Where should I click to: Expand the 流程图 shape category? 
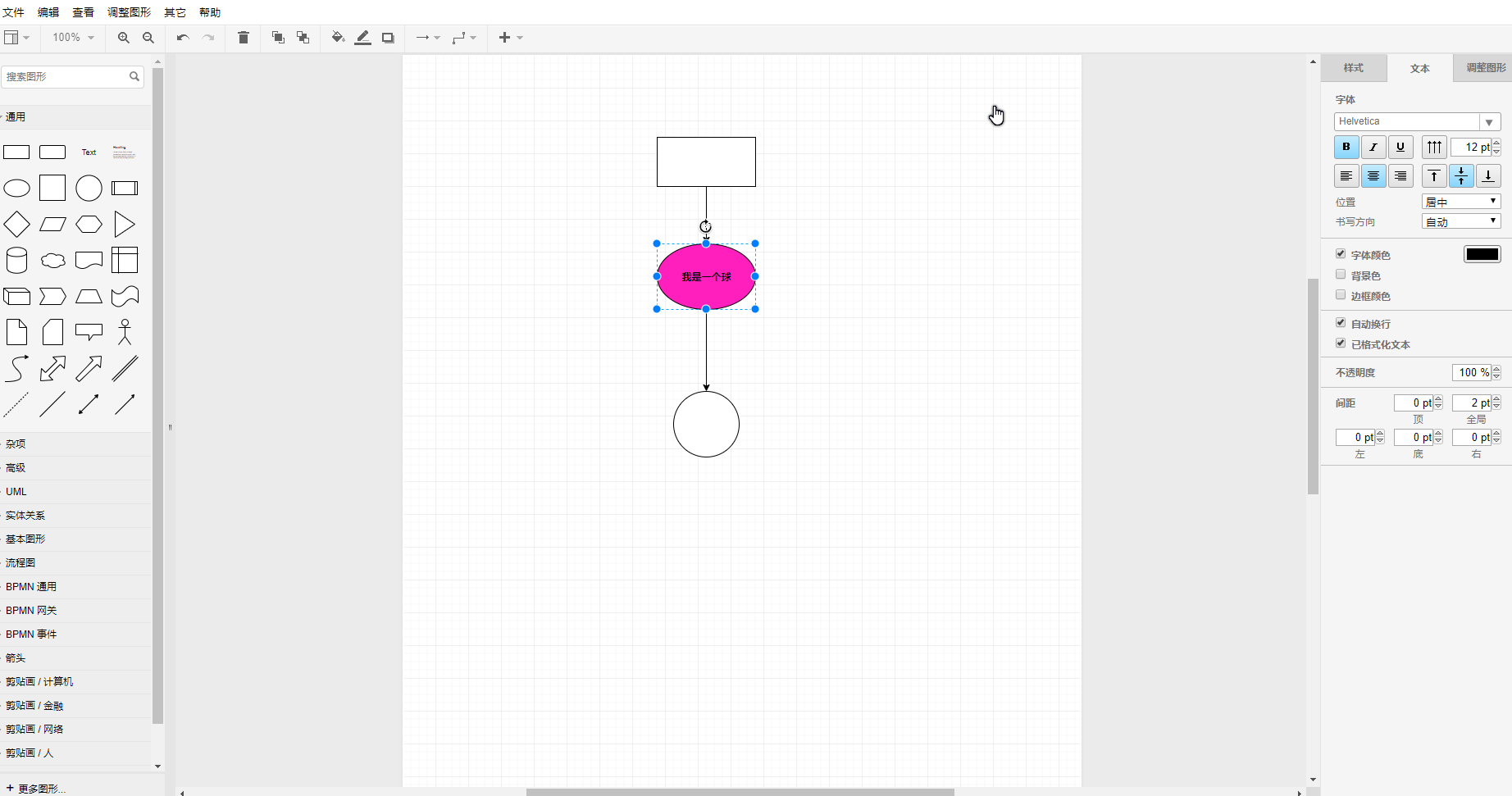click(75, 563)
